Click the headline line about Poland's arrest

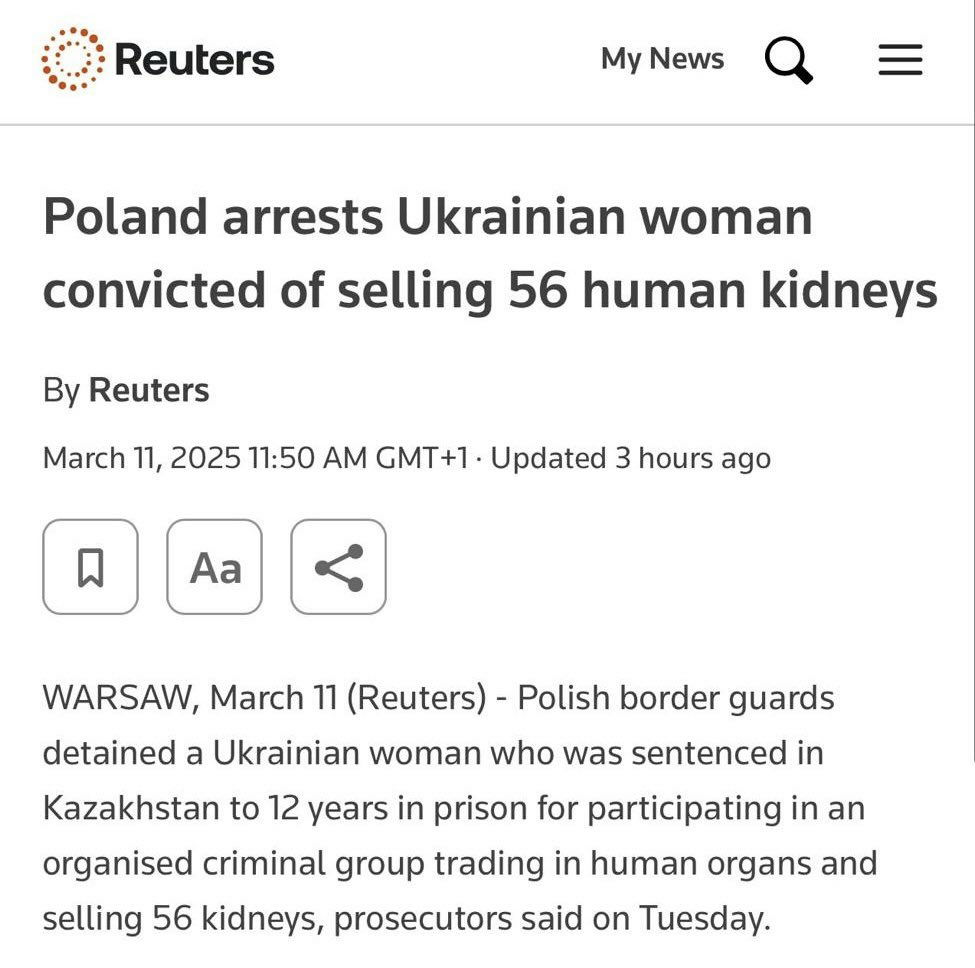pyautogui.click(x=428, y=217)
